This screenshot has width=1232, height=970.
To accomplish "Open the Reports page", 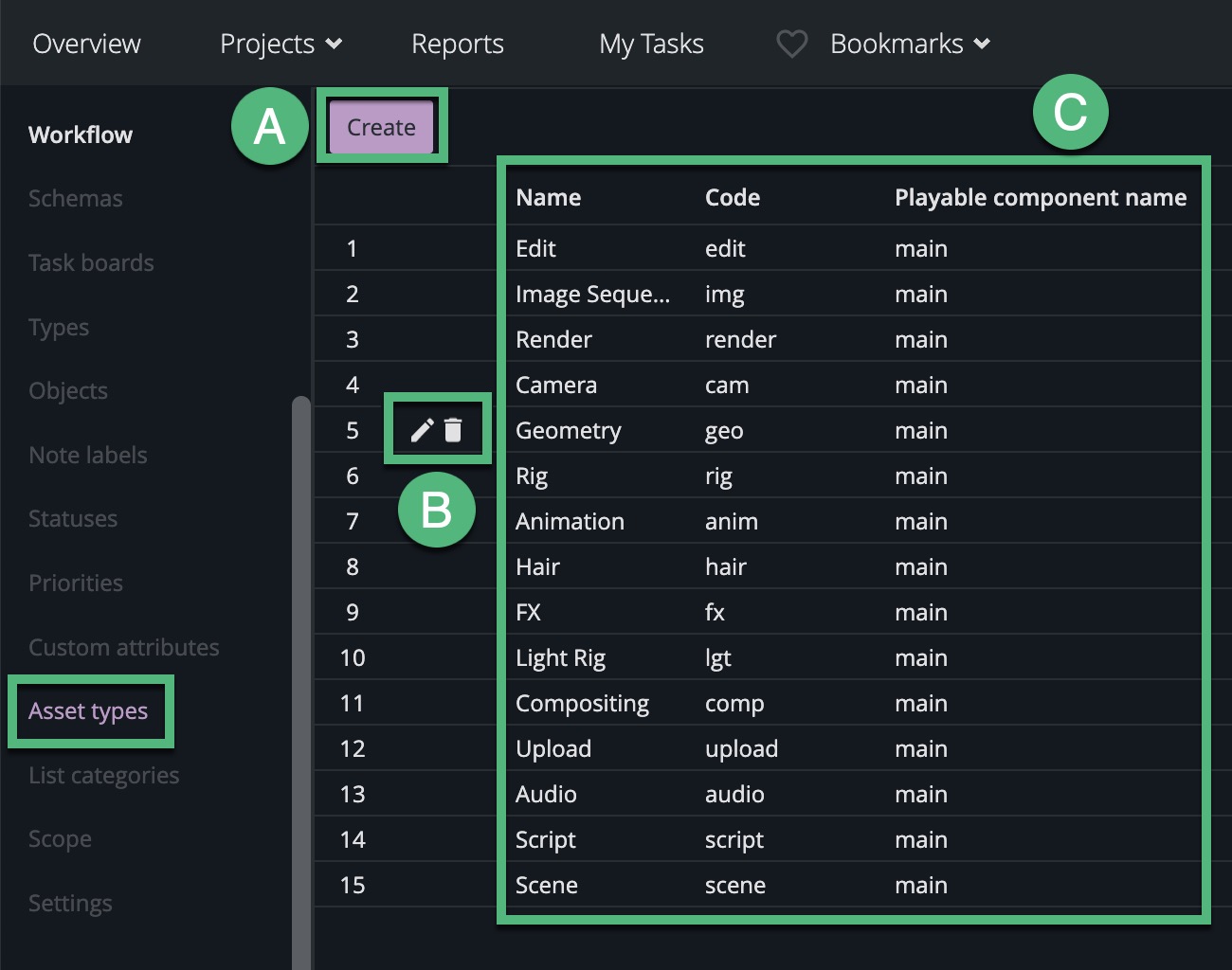I will coord(458,44).
